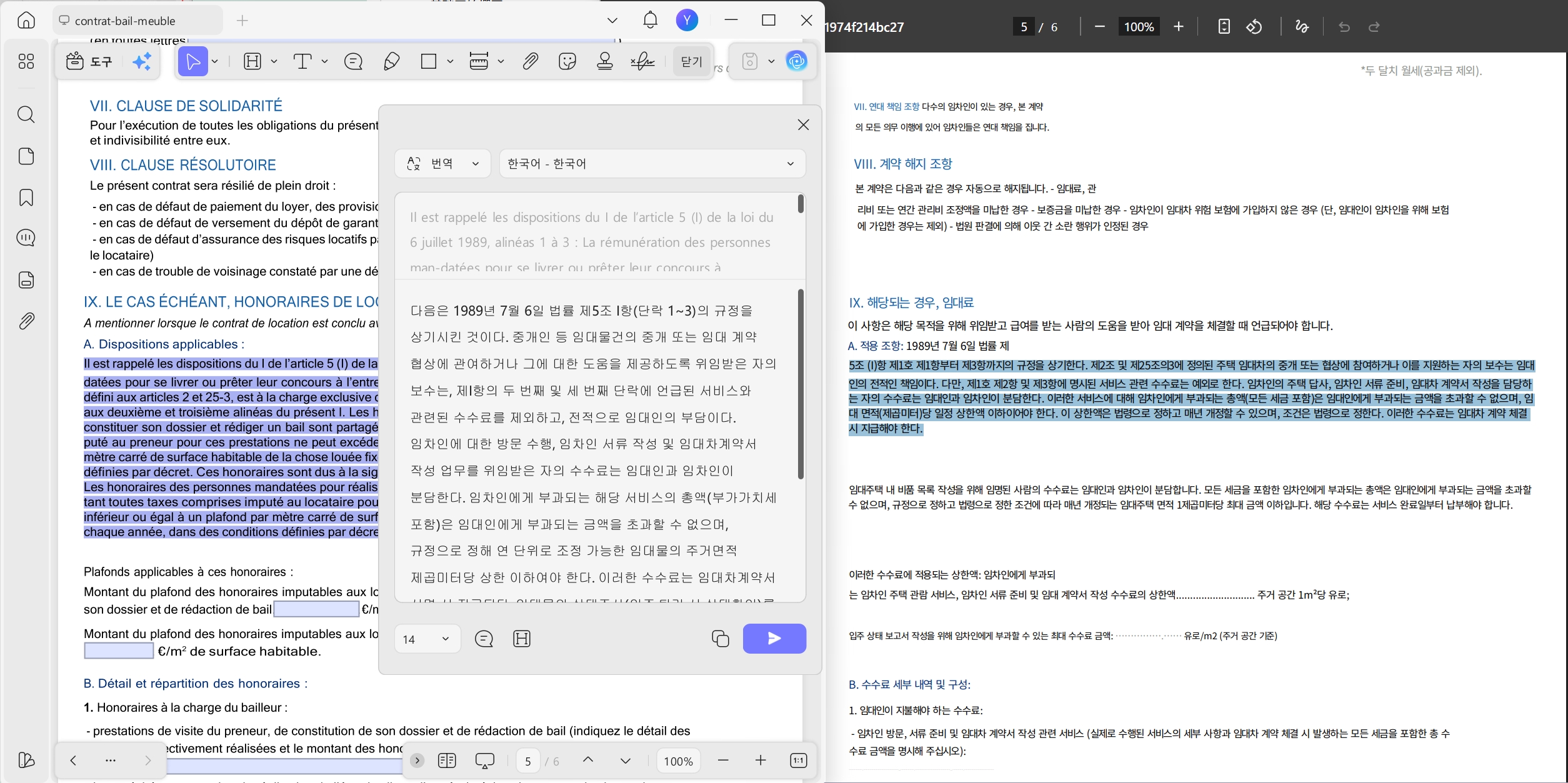Open the signature tool

pyautogui.click(x=642, y=61)
